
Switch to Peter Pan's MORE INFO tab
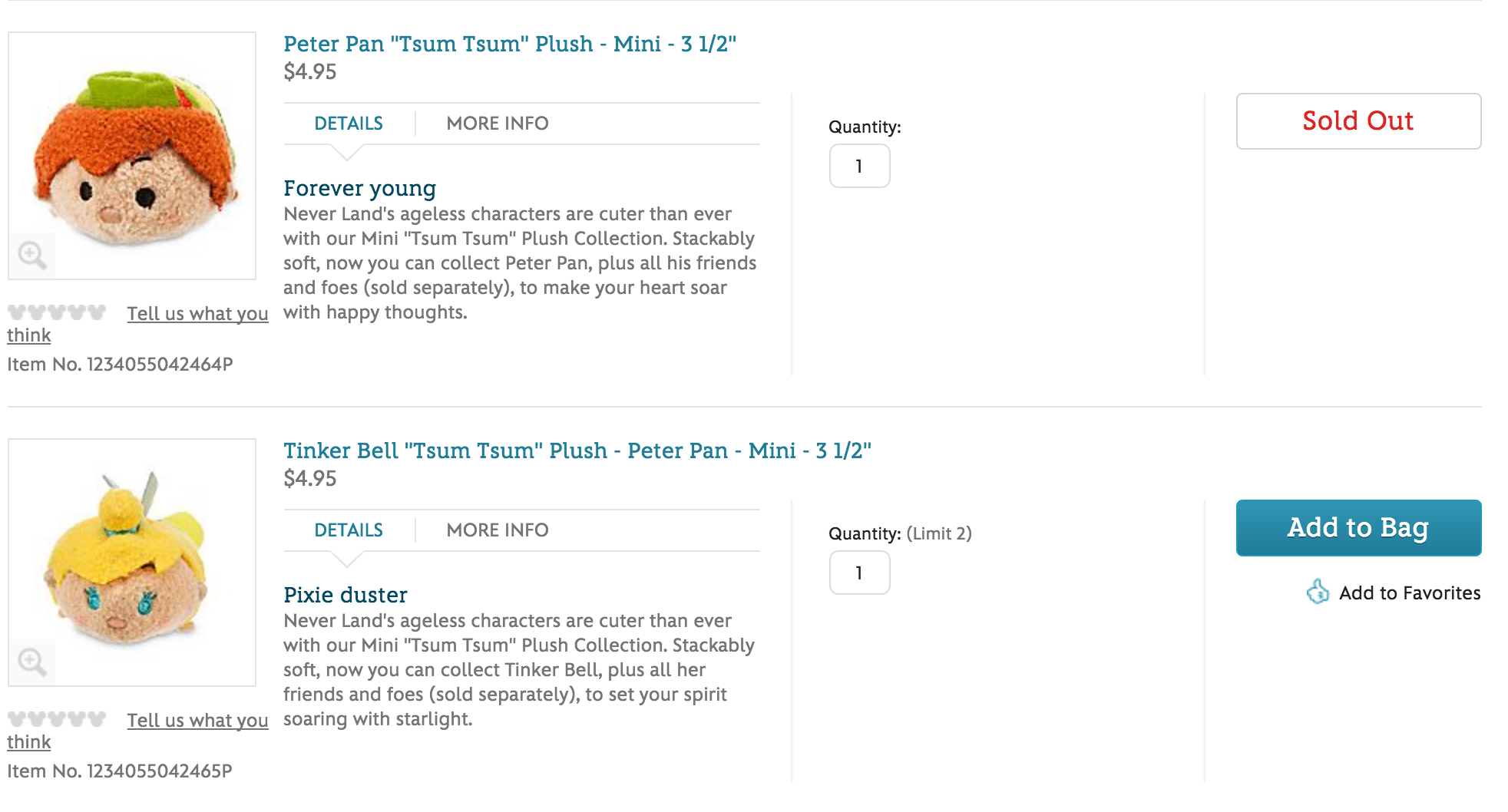497,124
